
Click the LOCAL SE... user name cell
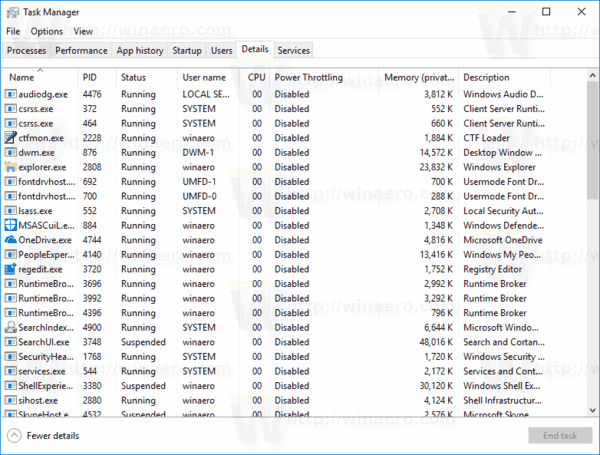[206, 94]
